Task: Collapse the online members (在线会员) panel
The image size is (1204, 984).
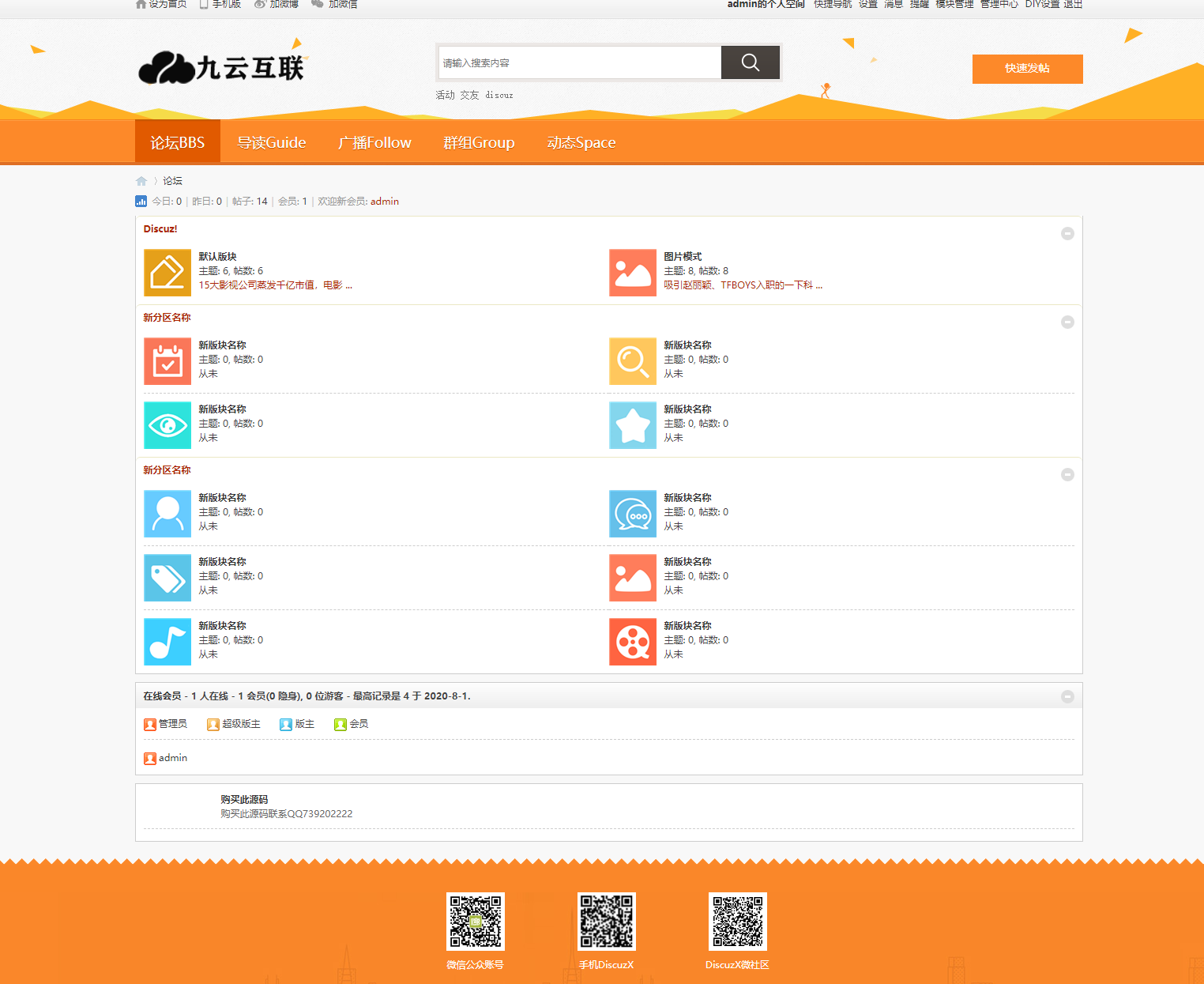Action: tap(1067, 696)
